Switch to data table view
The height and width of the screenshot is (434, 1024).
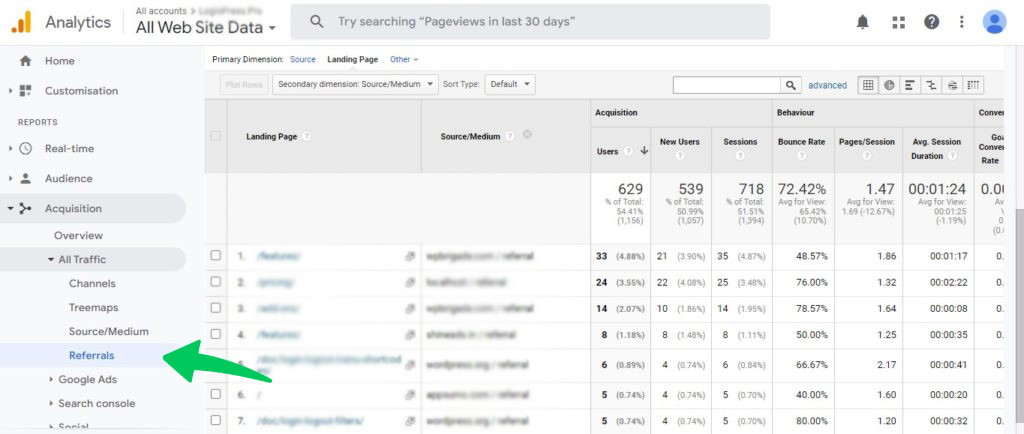tap(868, 85)
